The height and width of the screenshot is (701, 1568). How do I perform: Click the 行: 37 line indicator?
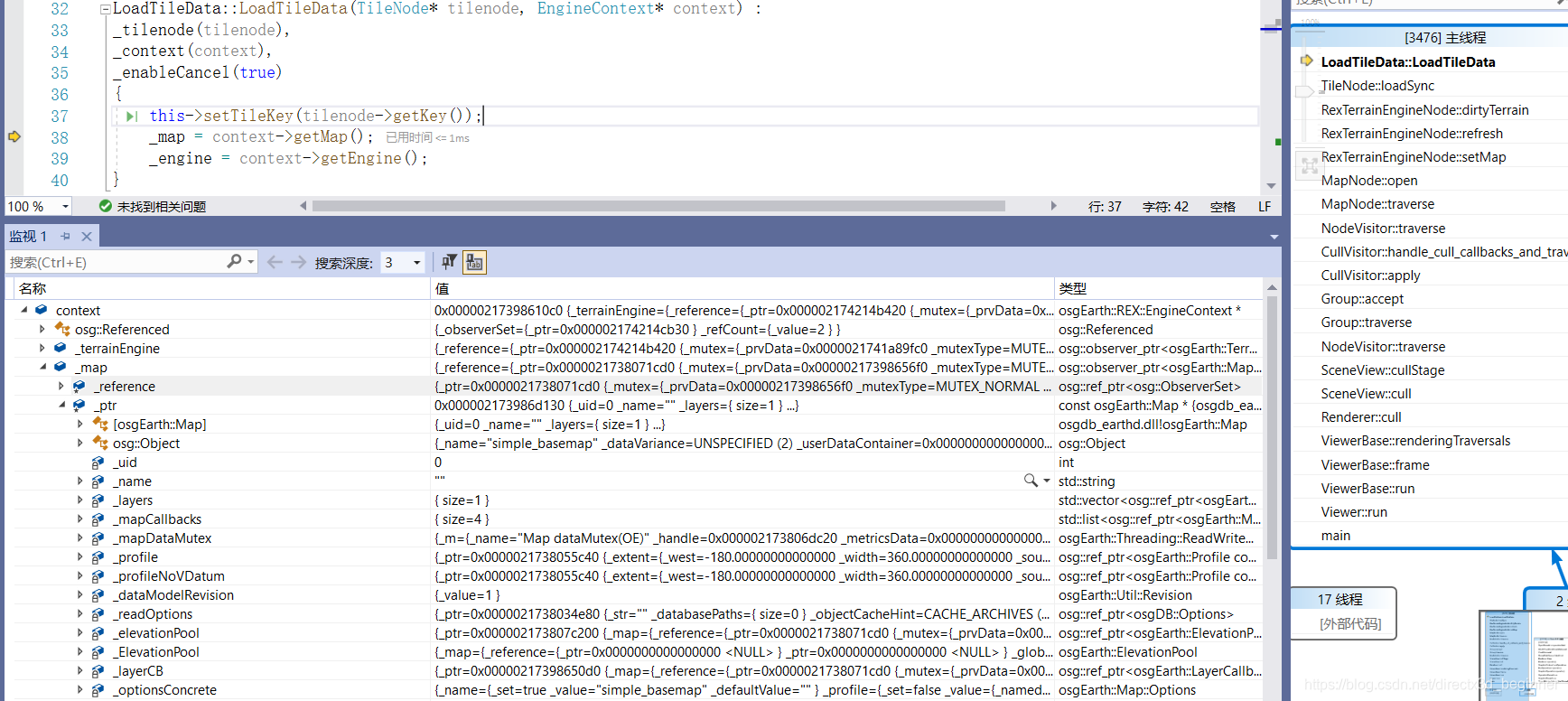coord(1105,207)
